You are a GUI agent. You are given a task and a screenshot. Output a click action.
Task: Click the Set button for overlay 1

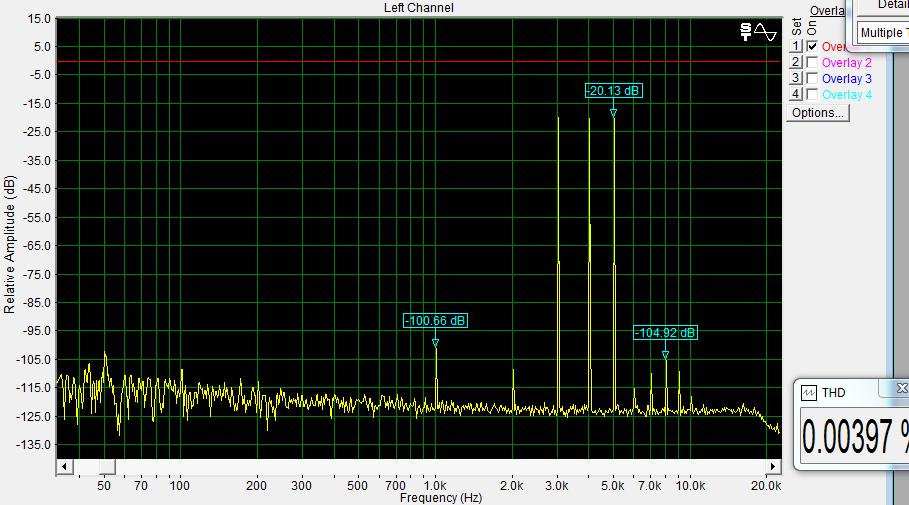point(796,46)
